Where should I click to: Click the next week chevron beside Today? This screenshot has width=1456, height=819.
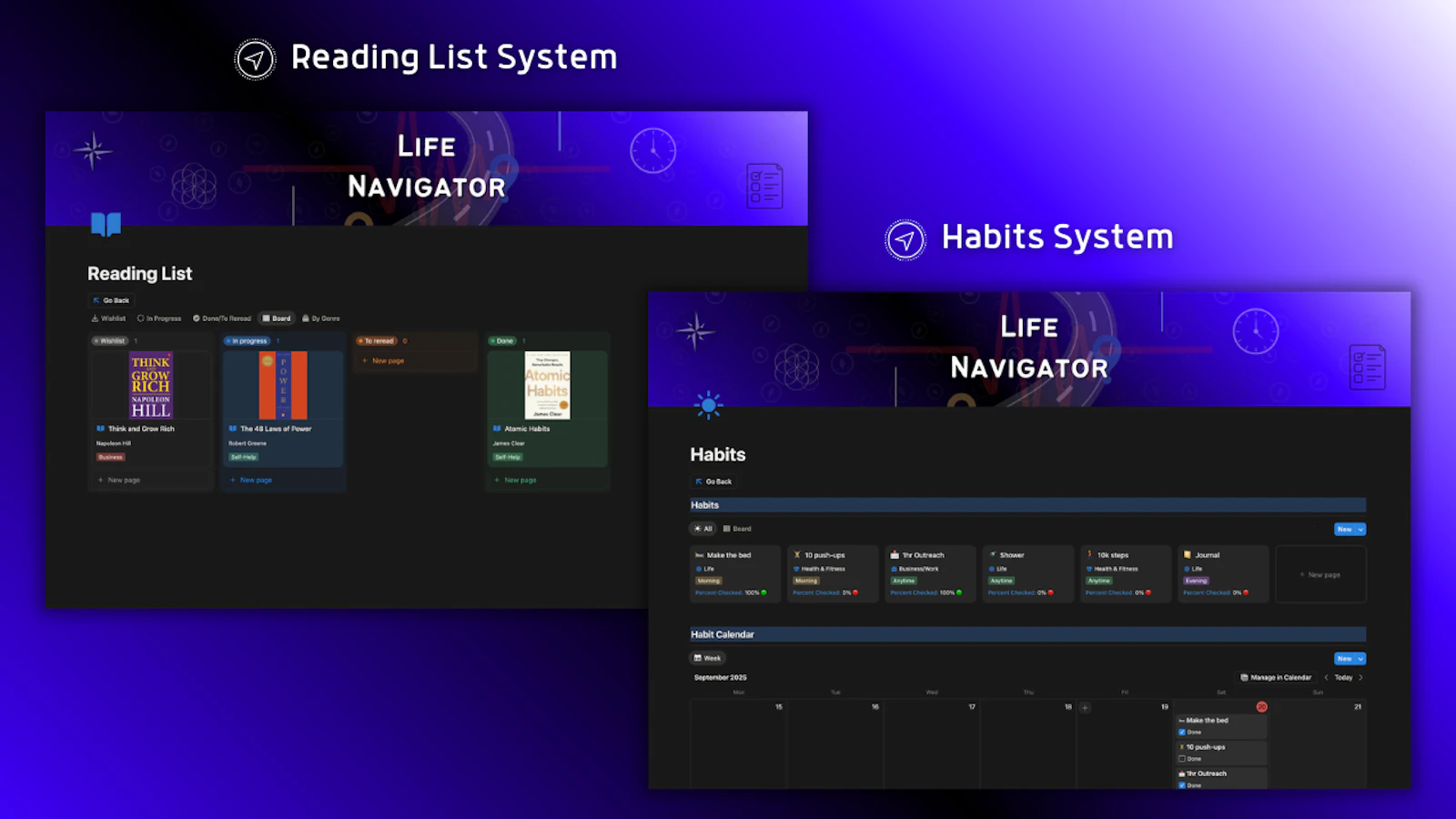(x=1361, y=677)
